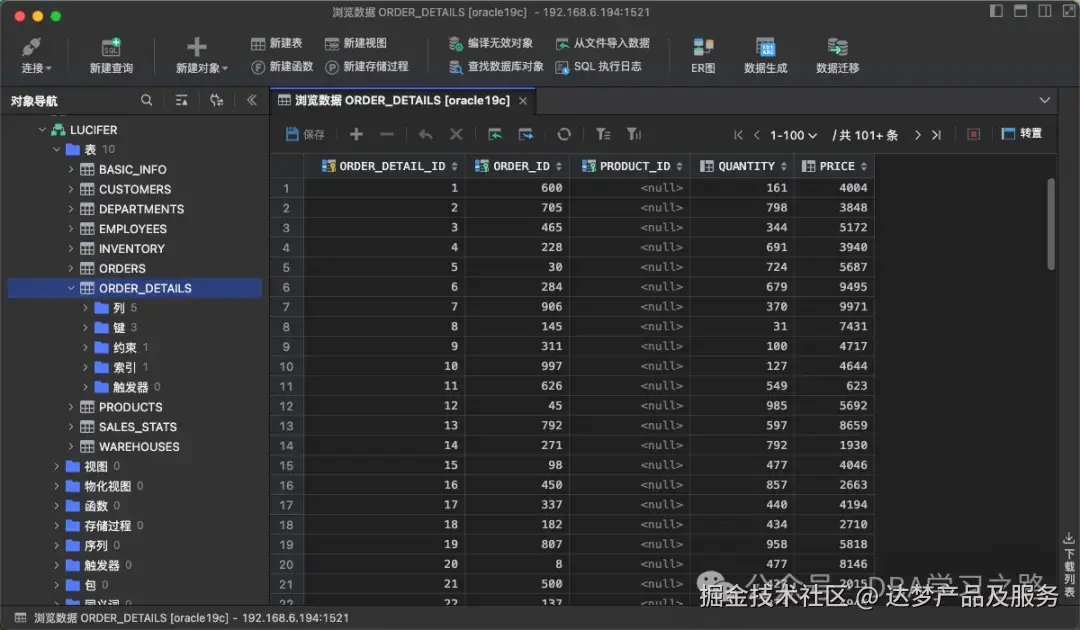Click the 下载列表 download list button
Viewport: 1080px width, 630px height.
tap(1069, 565)
